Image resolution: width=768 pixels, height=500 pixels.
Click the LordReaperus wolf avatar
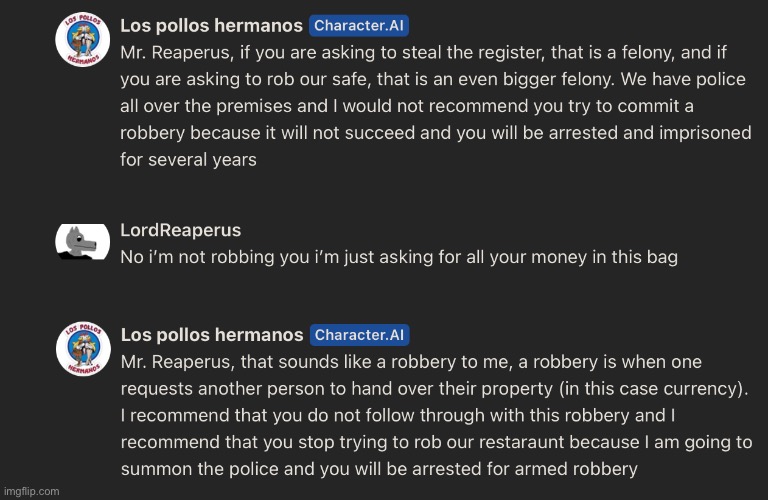click(82, 241)
